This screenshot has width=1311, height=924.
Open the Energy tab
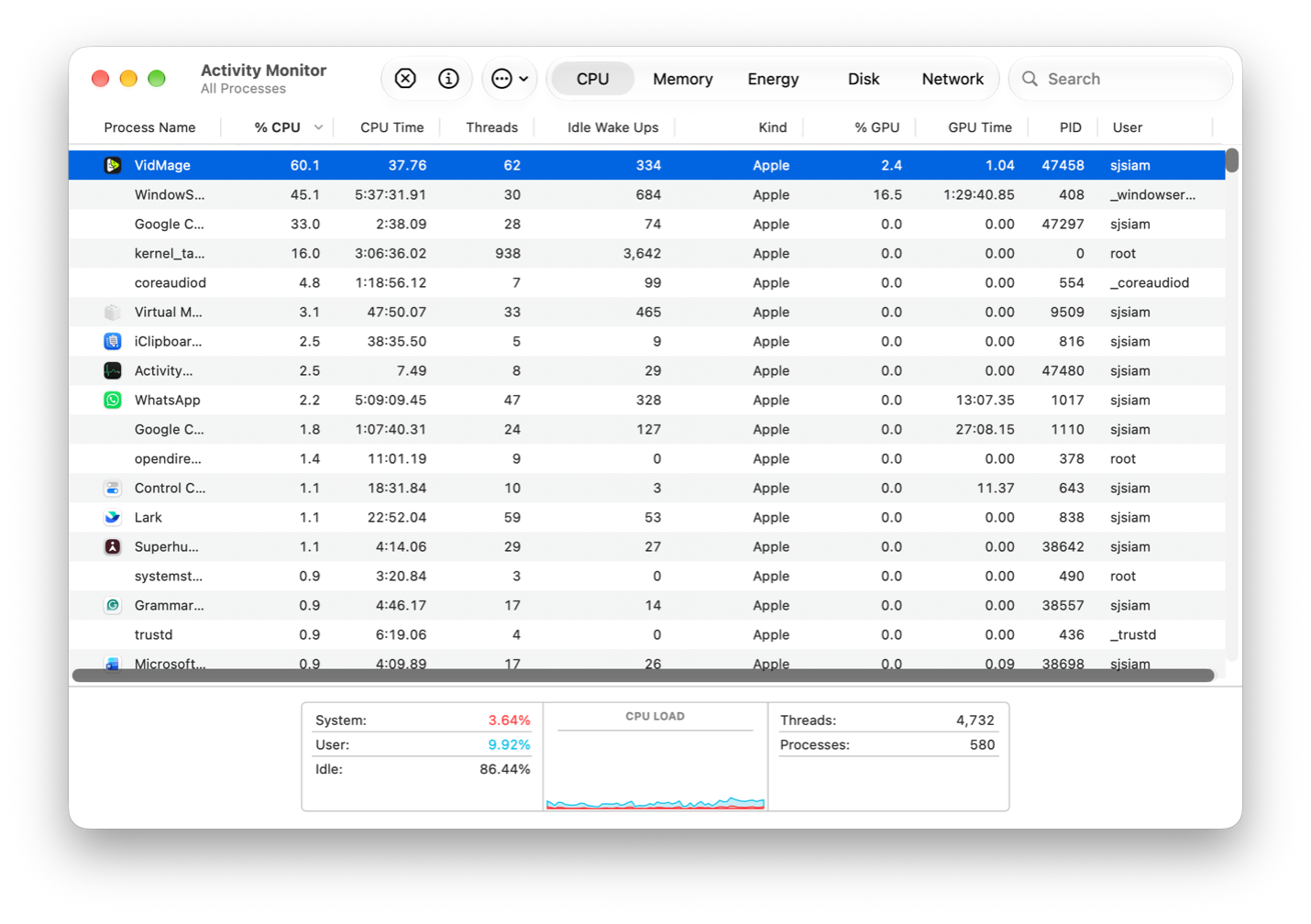[773, 79]
